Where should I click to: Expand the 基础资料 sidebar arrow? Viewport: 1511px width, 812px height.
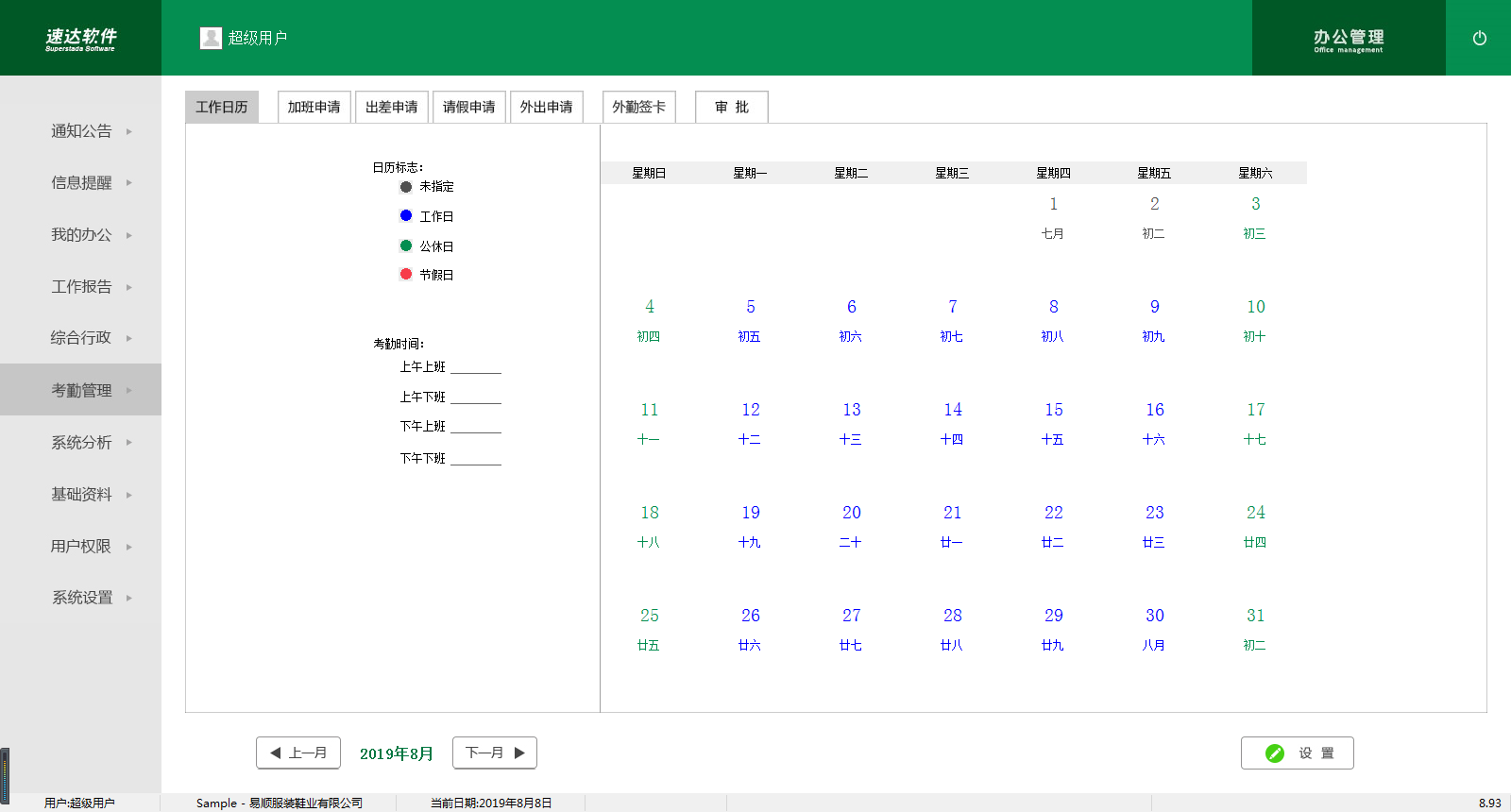pyautogui.click(x=129, y=495)
